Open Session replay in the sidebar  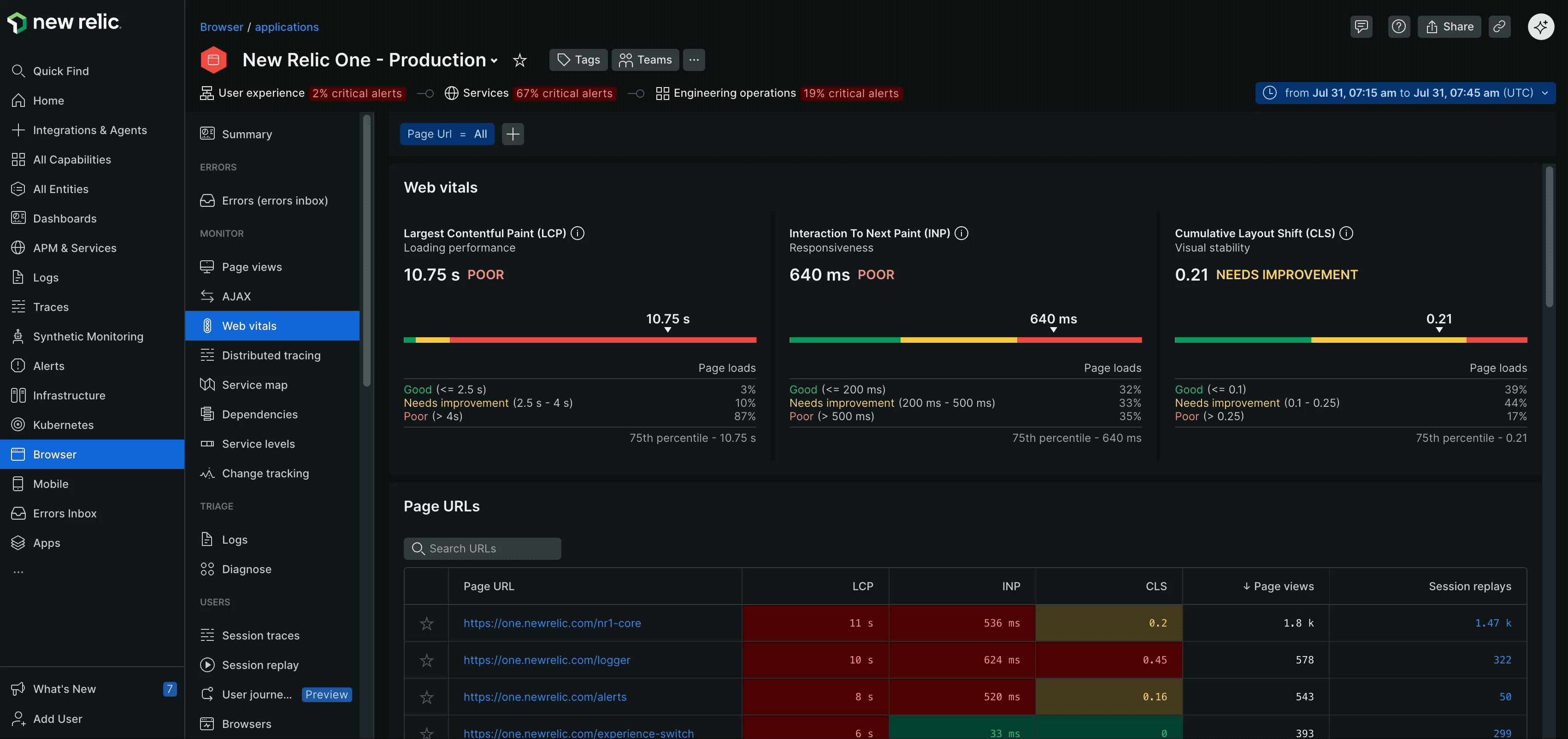(260, 665)
